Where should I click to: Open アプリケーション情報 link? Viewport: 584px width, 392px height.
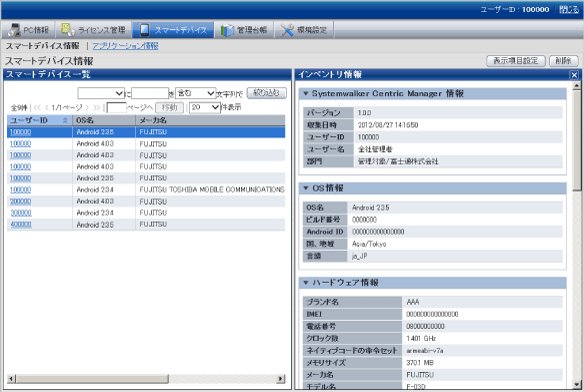[x=125, y=46]
